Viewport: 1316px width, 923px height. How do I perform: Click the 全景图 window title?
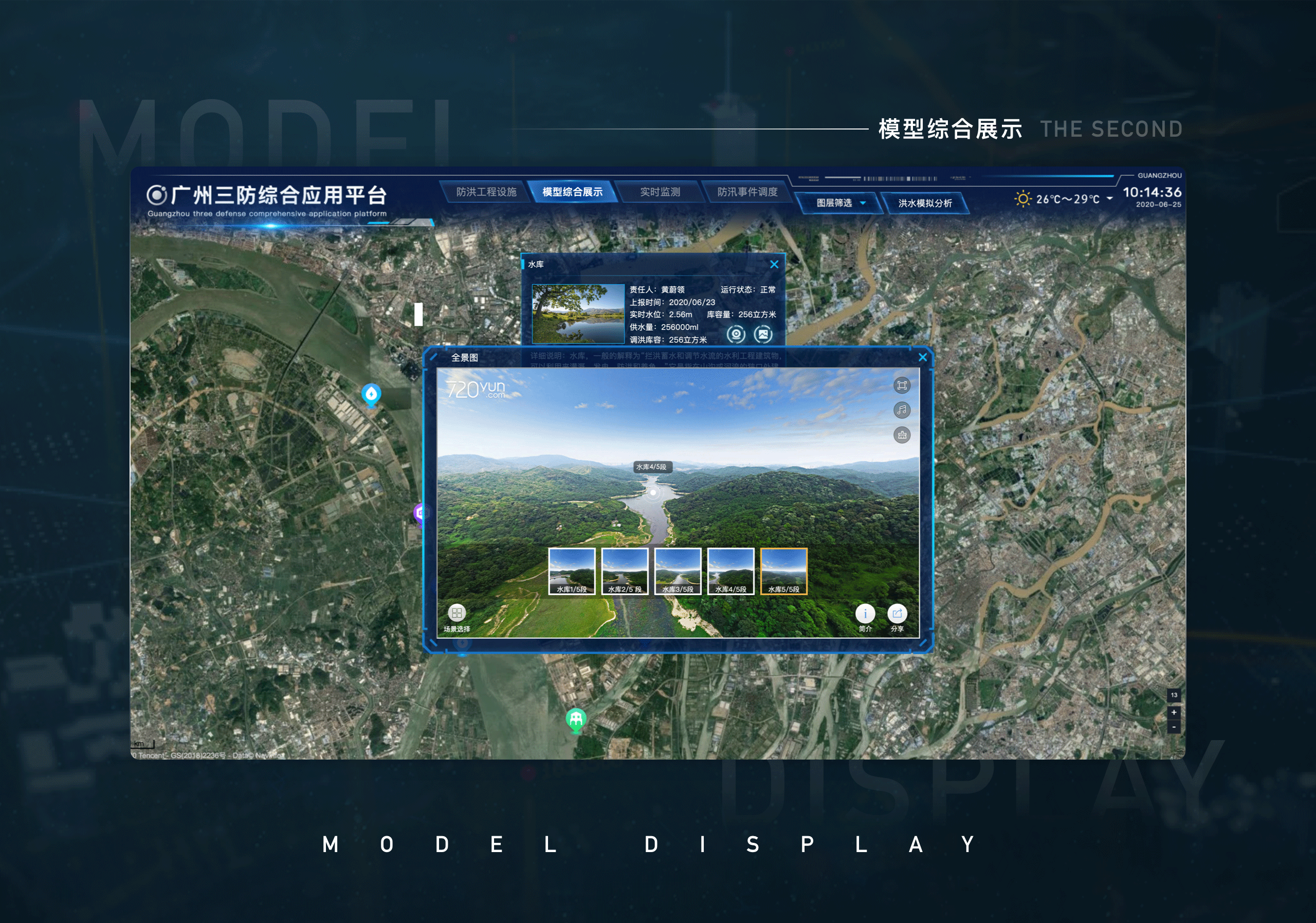464,358
